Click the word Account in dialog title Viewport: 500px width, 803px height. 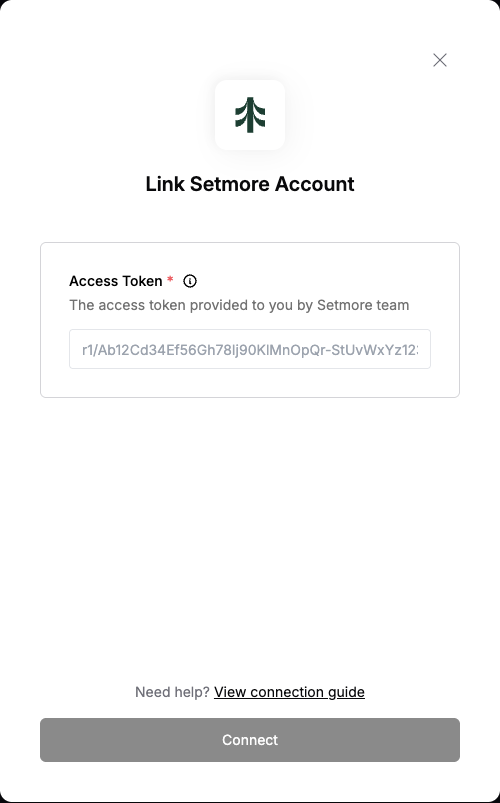click(x=315, y=184)
